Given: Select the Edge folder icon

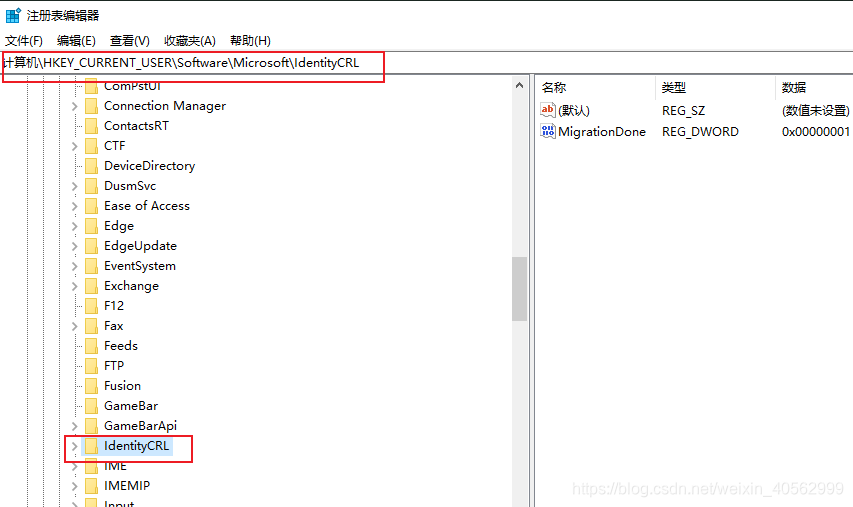Looking at the screenshot, I should [x=91, y=226].
